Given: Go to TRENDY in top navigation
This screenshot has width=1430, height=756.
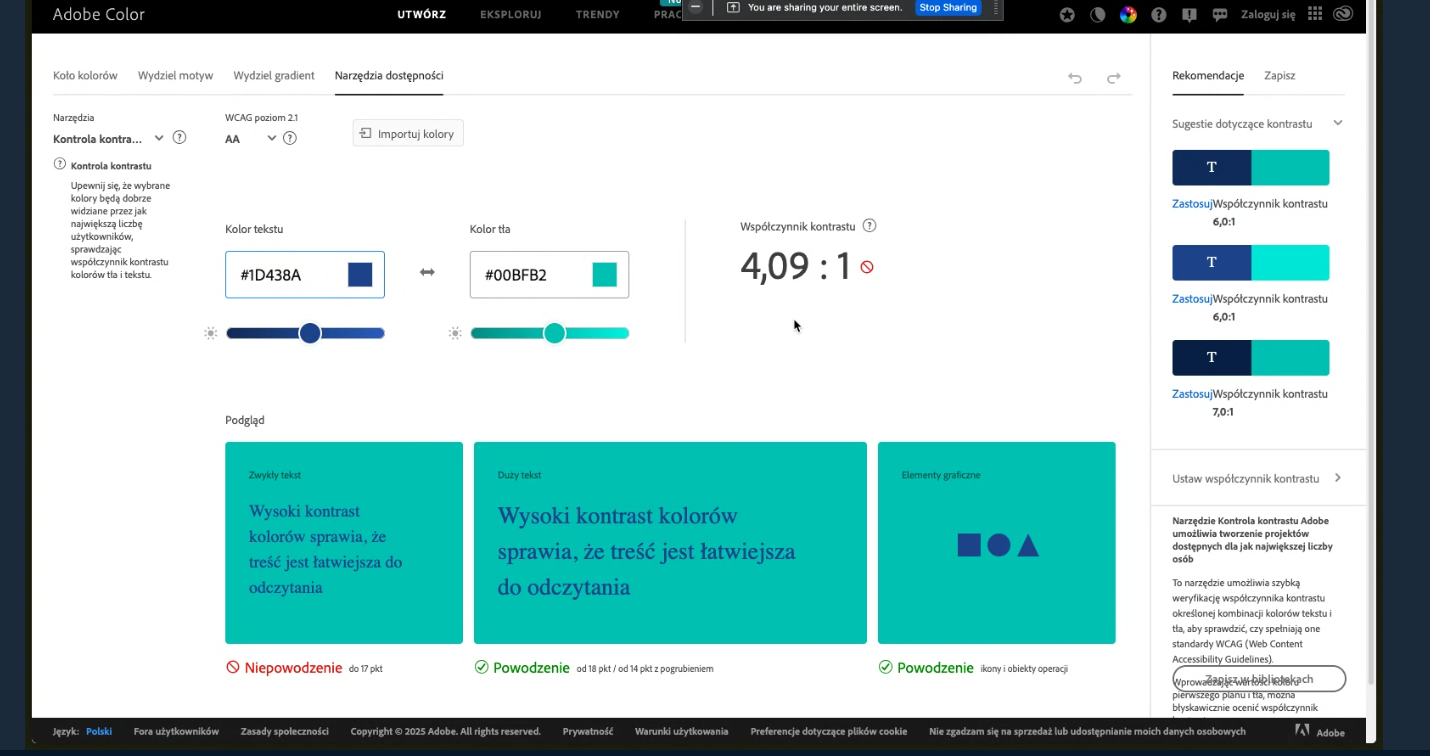Looking at the screenshot, I should pos(598,14).
